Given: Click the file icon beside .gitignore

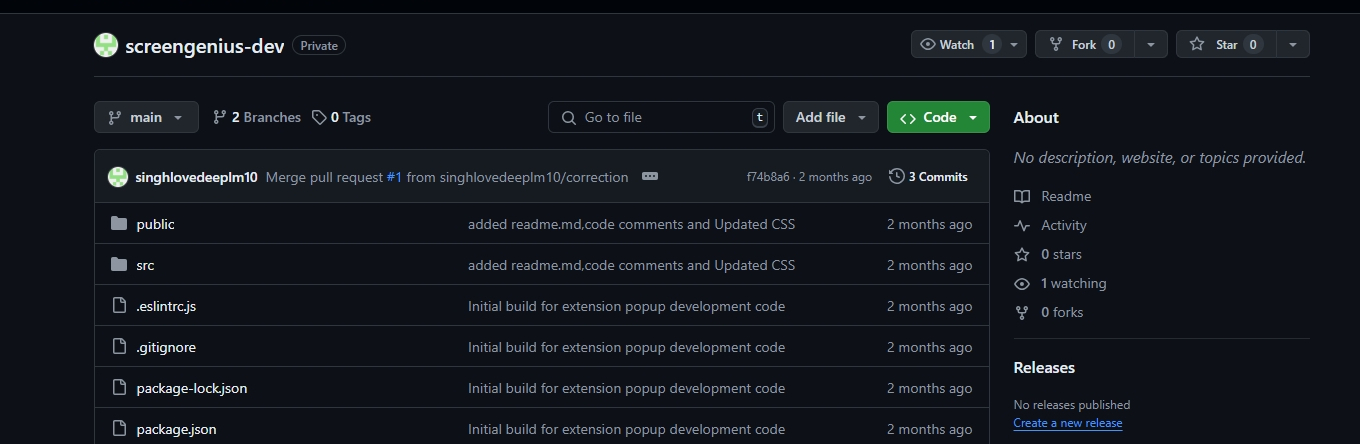Looking at the screenshot, I should pyautogui.click(x=120, y=347).
